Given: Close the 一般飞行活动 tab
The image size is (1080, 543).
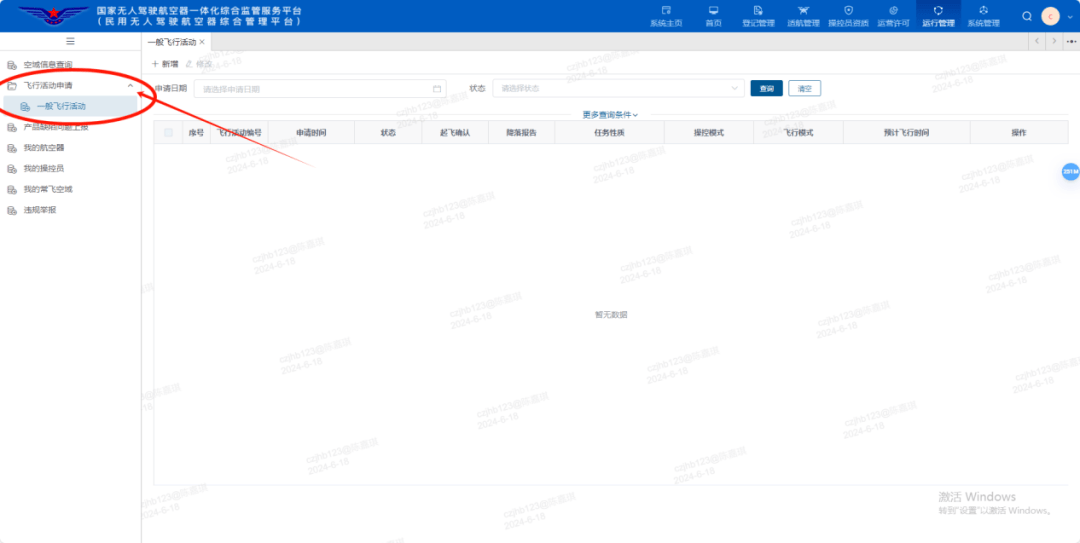Looking at the screenshot, I should pos(202,42).
